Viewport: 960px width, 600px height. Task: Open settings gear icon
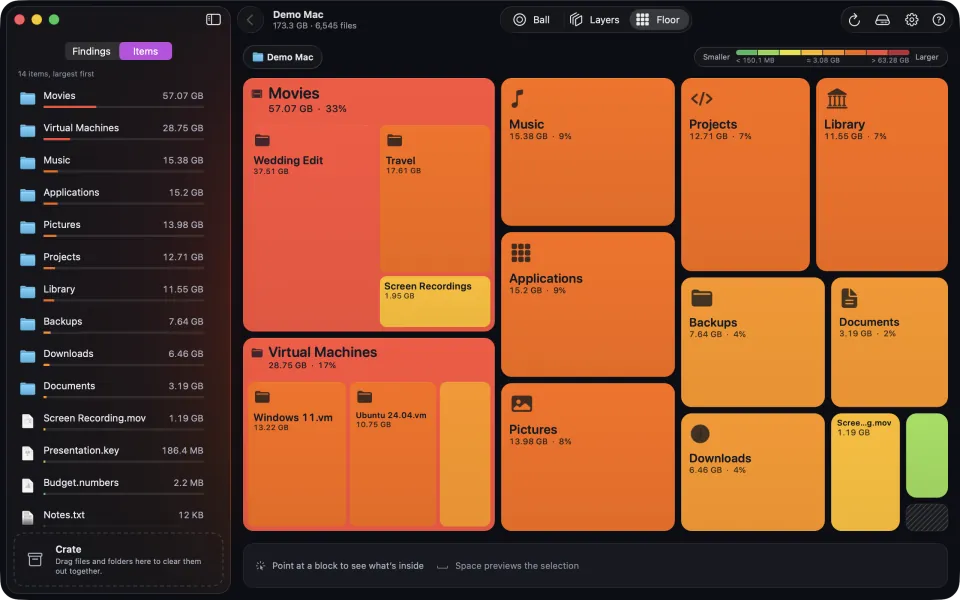point(912,20)
